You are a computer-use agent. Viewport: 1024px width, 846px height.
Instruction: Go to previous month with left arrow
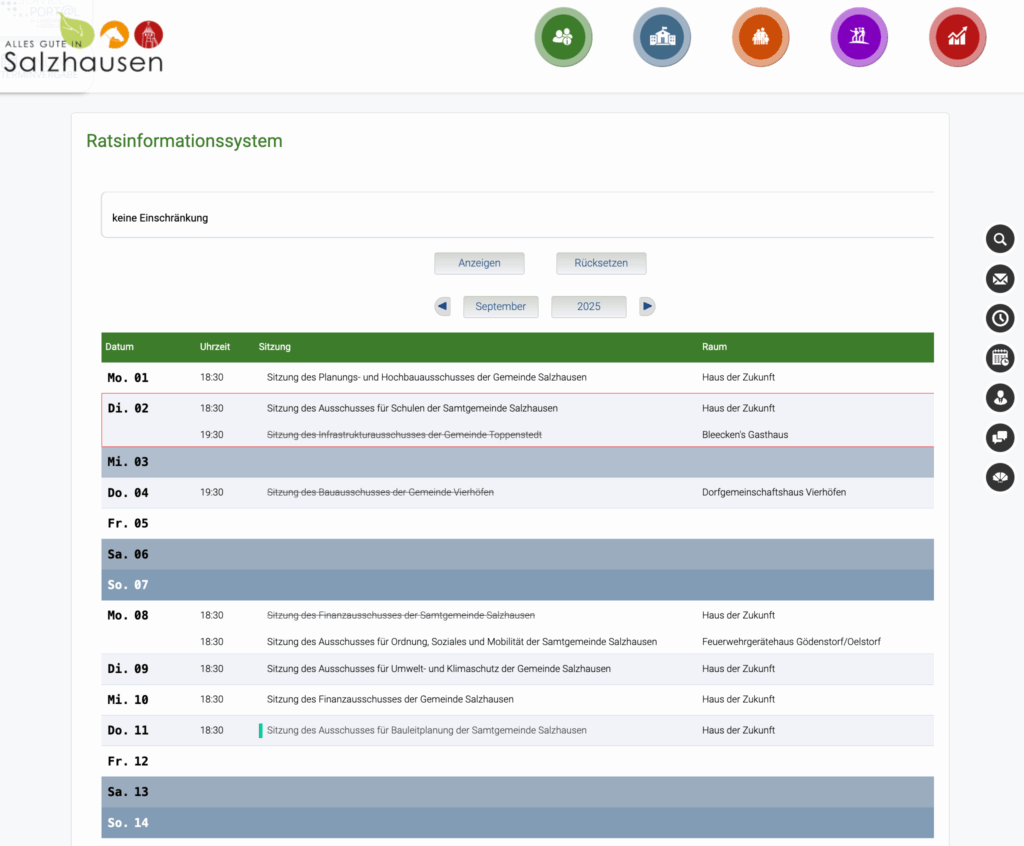(442, 306)
